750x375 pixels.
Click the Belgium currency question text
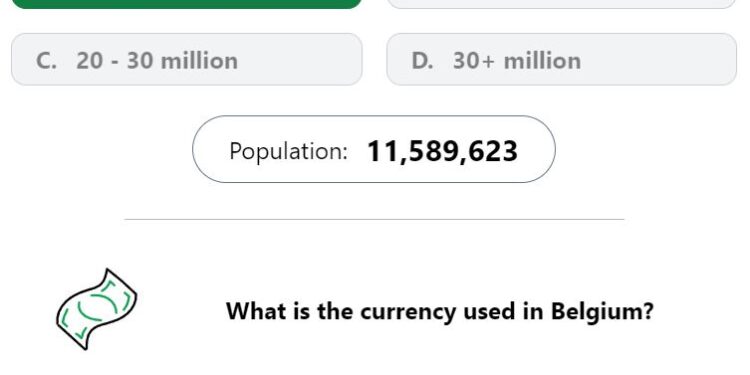pos(440,311)
